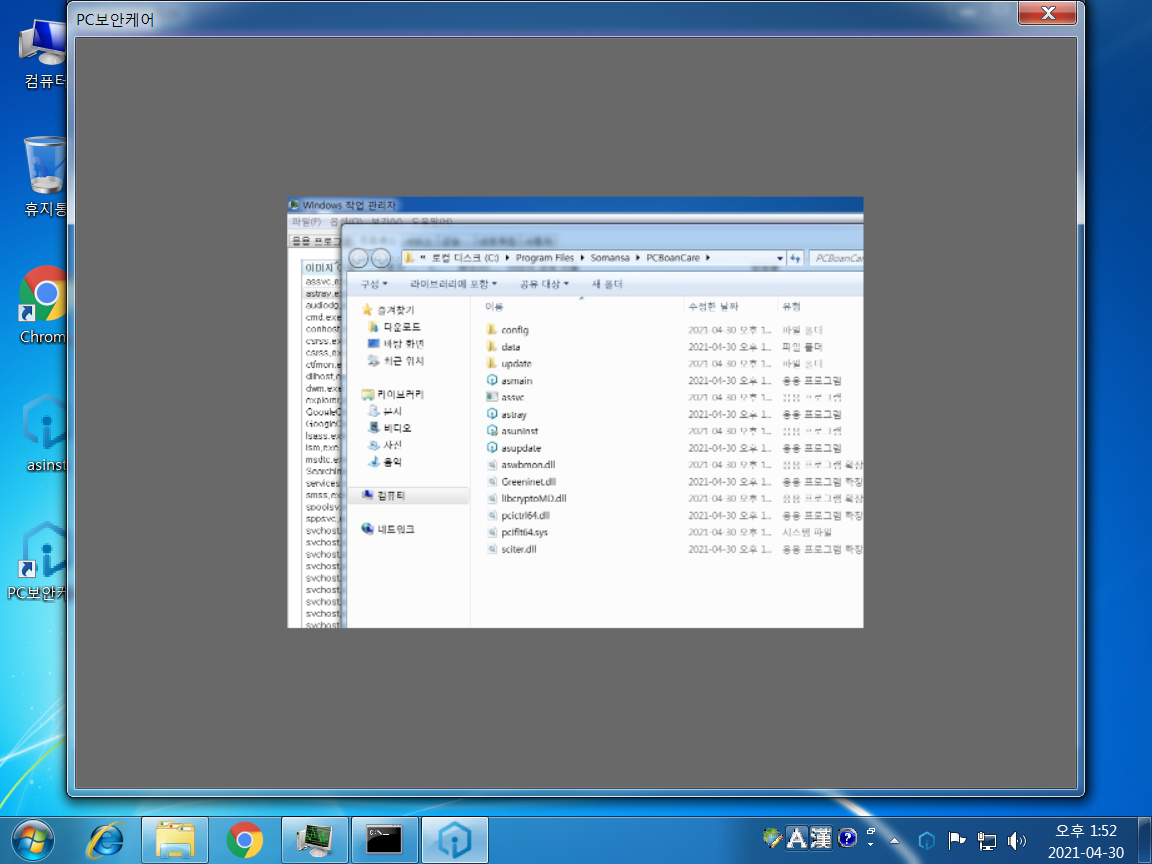Screen dimensions: 1152x864
Task: Select the 휴지통 recycle bin desktop icon
Action: pyautogui.click(x=44, y=176)
